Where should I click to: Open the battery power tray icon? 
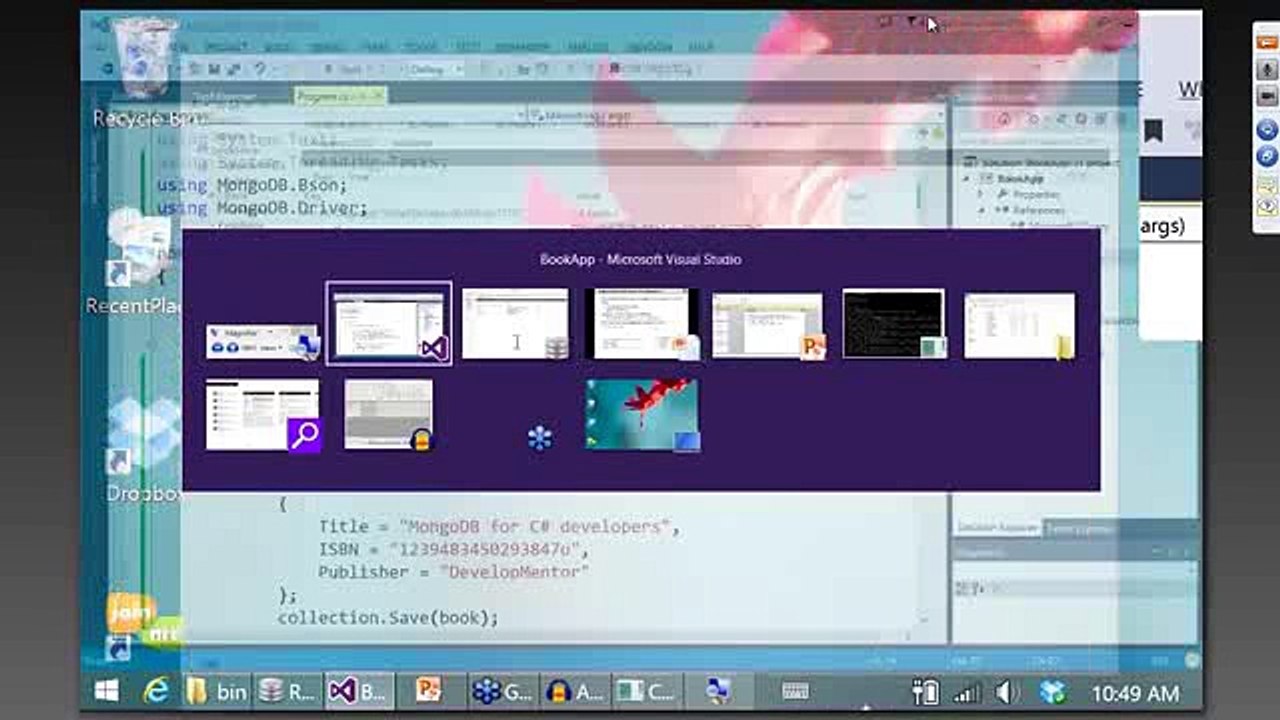pyautogui.click(x=926, y=692)
